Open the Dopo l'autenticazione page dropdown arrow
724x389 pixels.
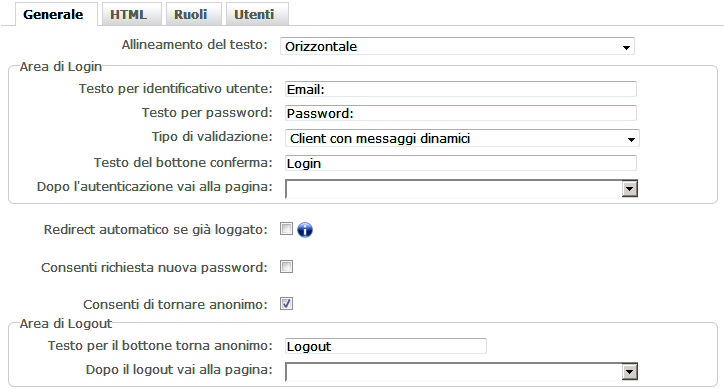[629, 188]
